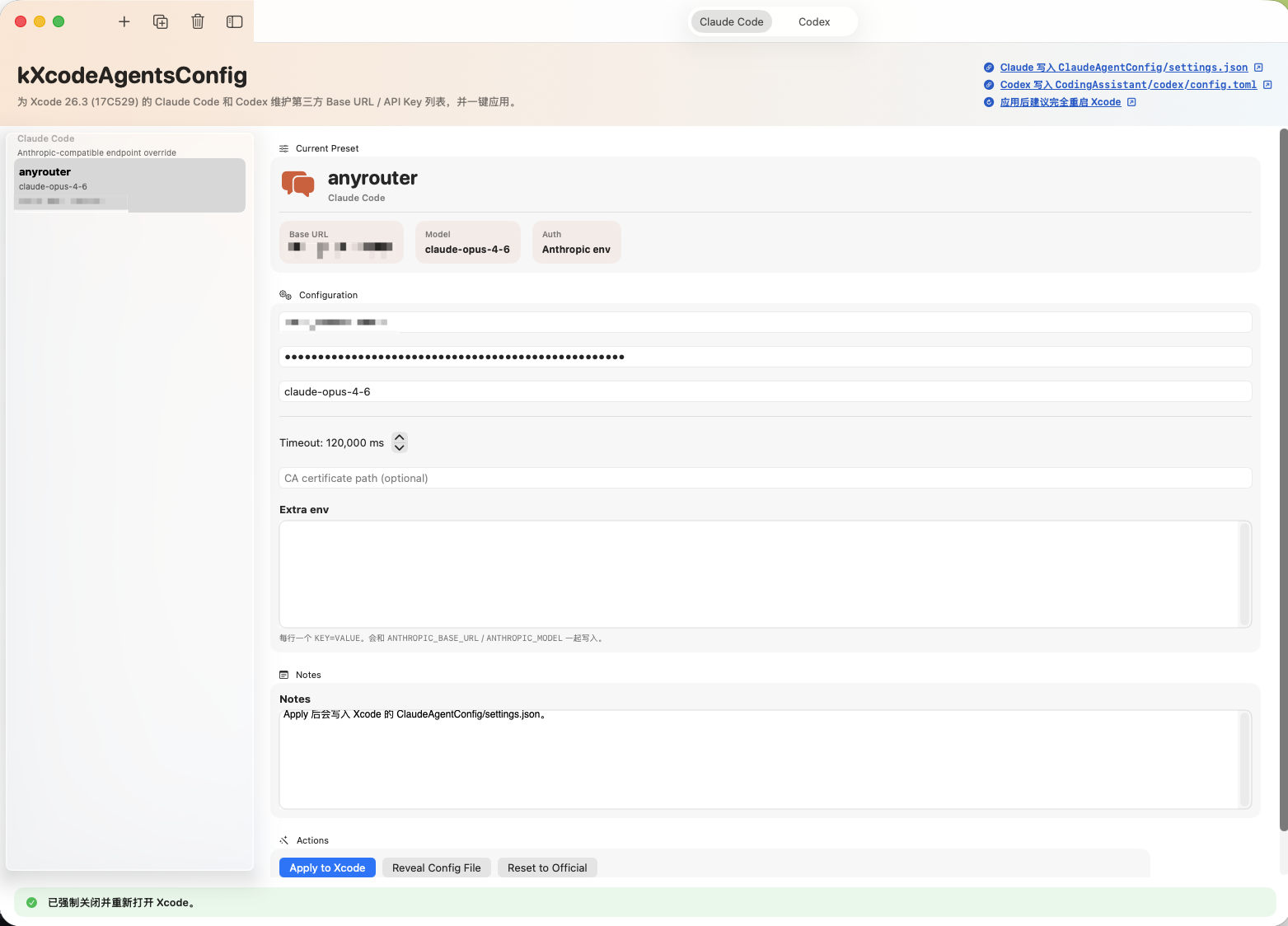Add a new preset with the plus icon
The image size is (1288, 926).
point(124,21)
